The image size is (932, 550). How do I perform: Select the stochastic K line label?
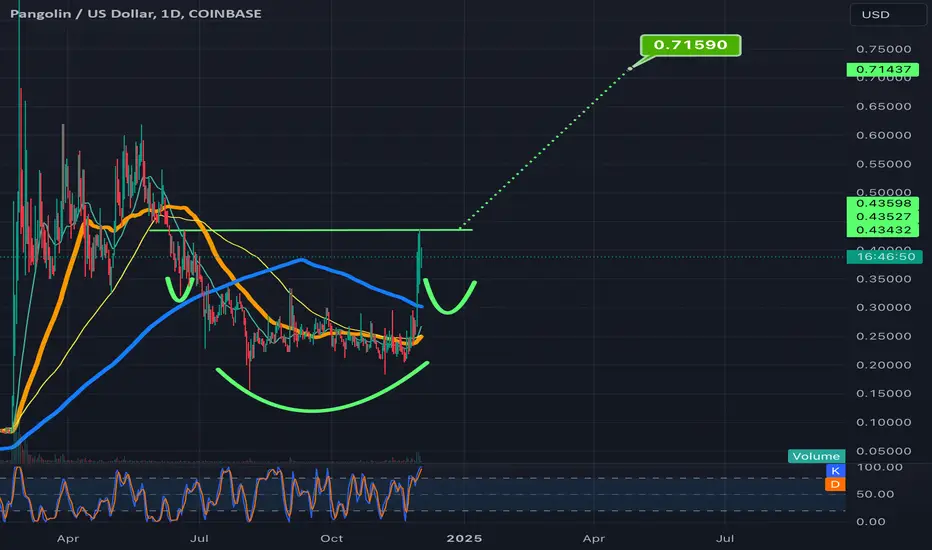point(835,471)
